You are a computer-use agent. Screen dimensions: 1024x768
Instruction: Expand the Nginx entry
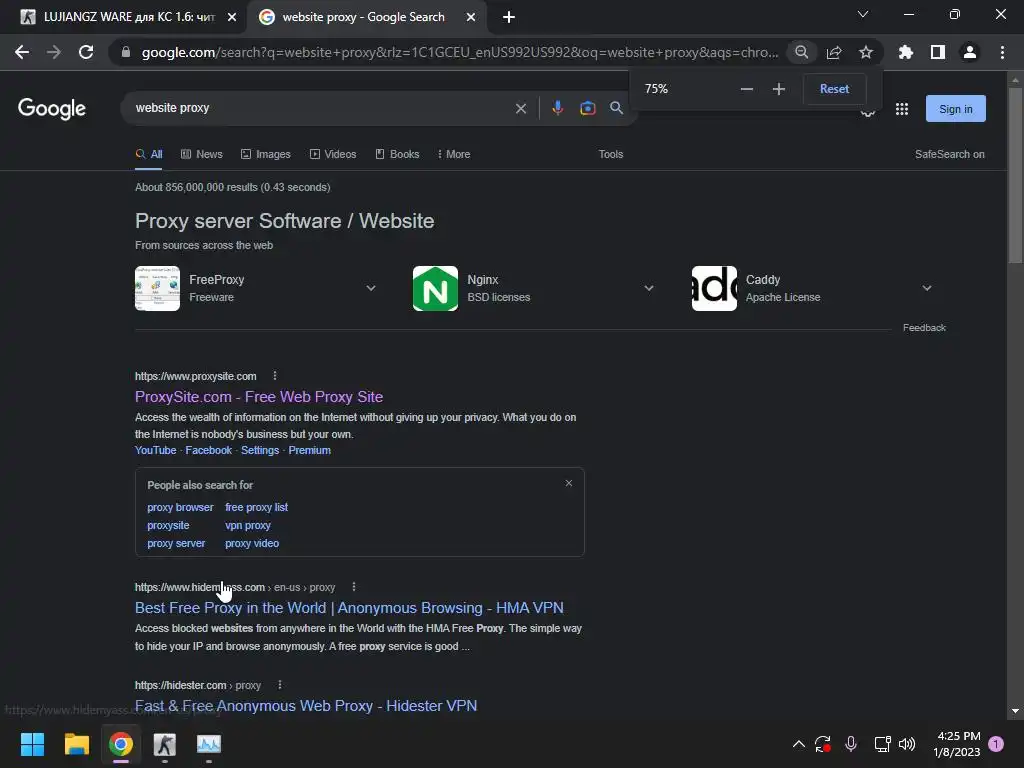(648, 288)
